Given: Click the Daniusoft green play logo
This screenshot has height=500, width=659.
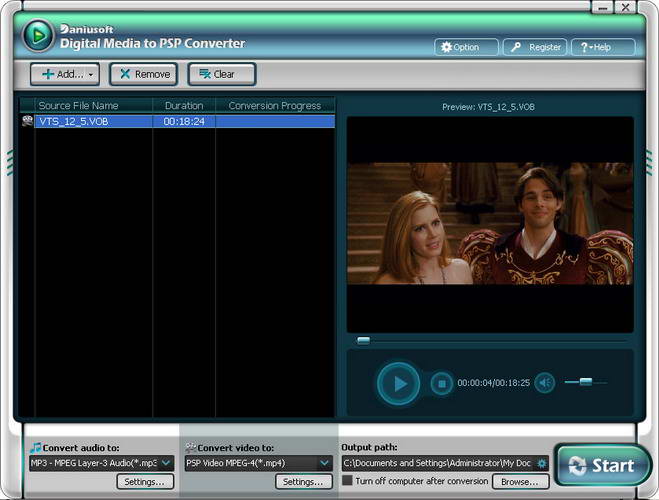Looking at the screenshot, I should point(38,36).
